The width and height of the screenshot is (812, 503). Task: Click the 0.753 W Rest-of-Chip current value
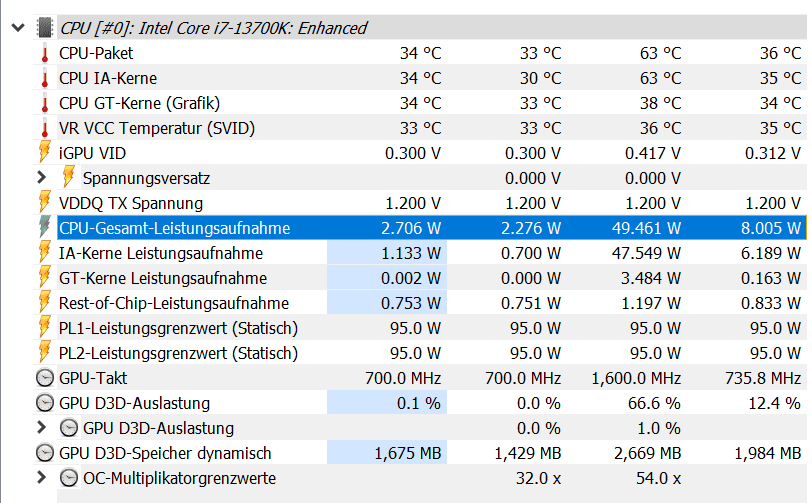pyautogui.click(x=411, y=303)
